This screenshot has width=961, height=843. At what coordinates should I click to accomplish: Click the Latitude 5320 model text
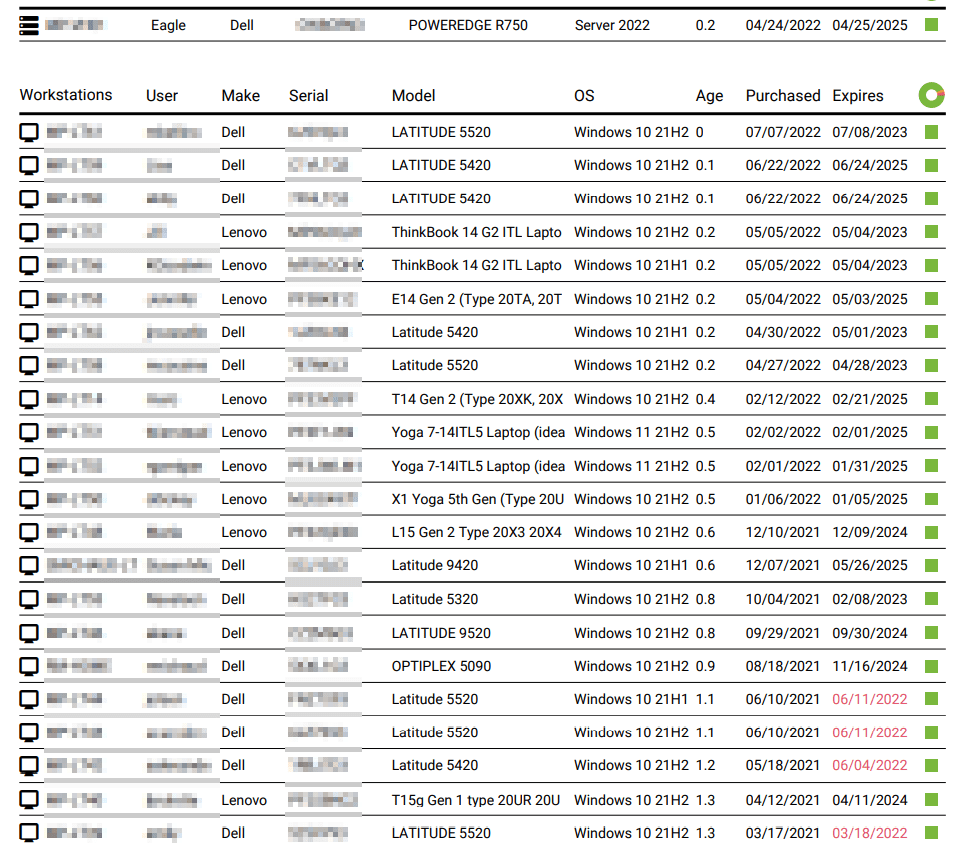(x=435, y=599)
